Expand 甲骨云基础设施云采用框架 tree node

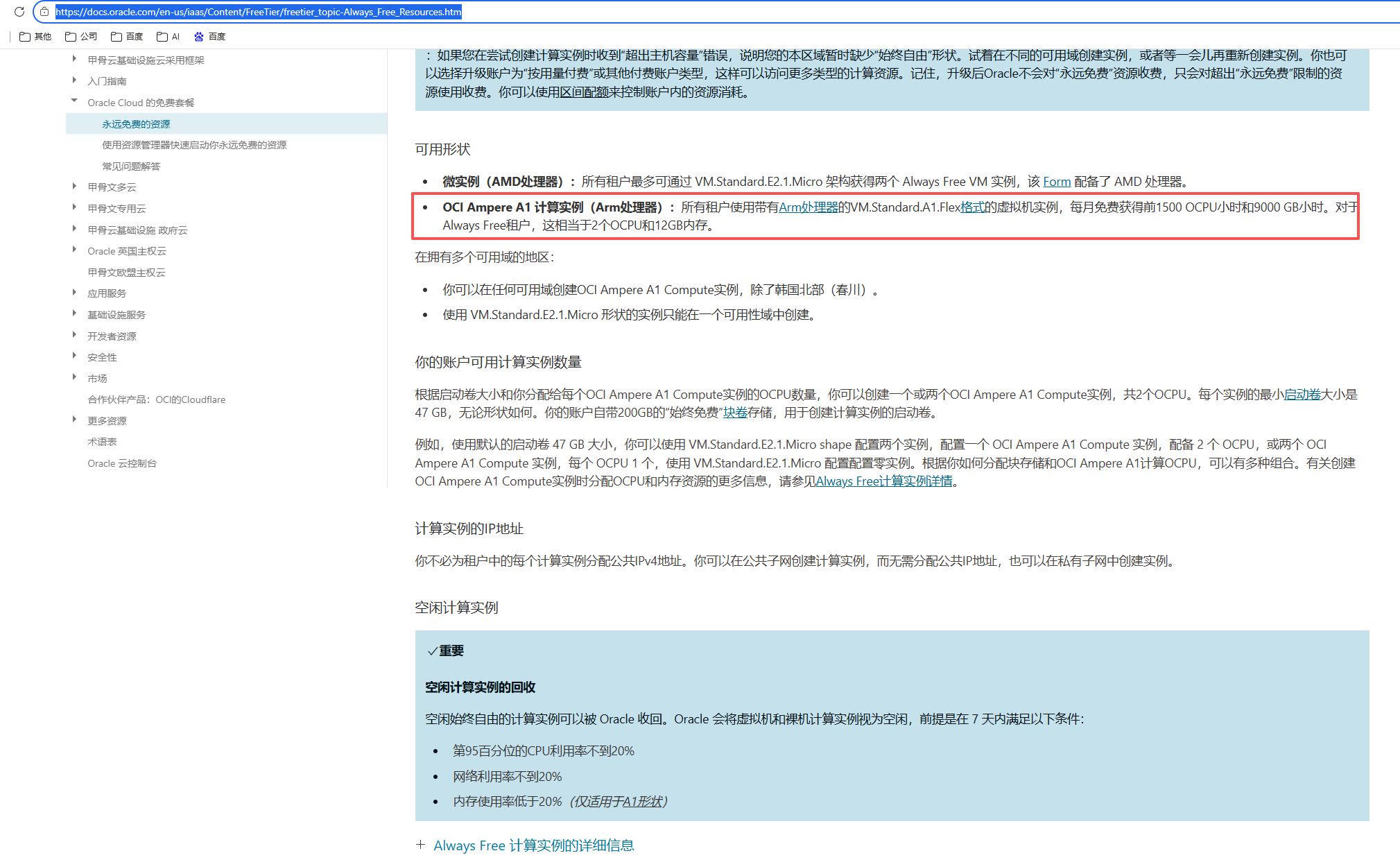74,59
